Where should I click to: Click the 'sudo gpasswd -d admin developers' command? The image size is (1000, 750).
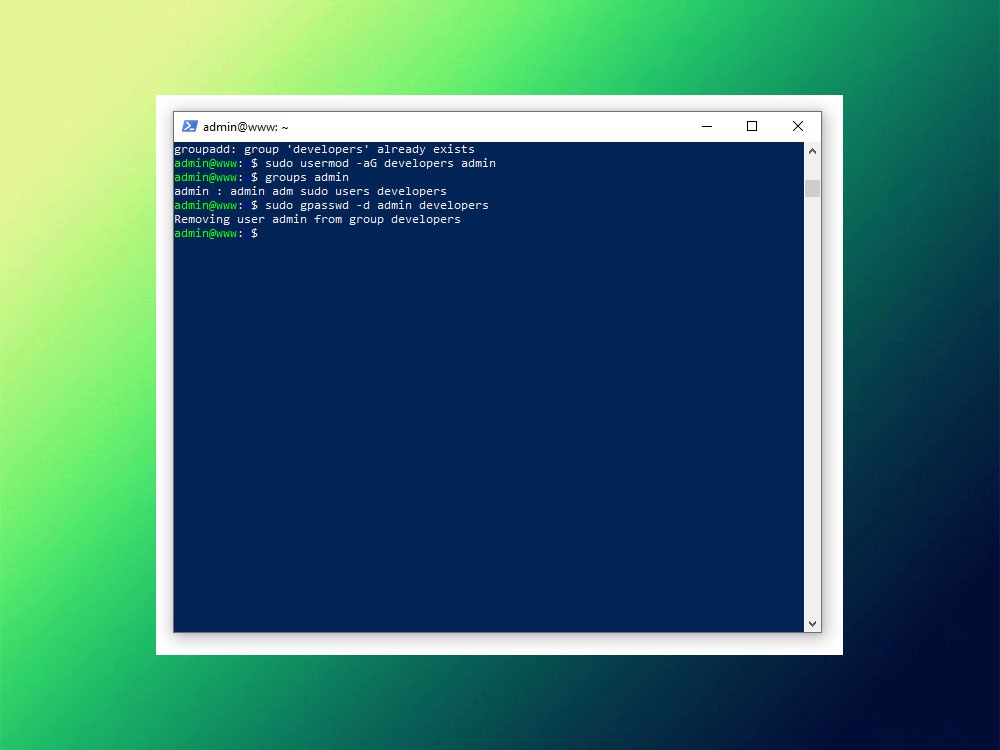pos(376,205)
